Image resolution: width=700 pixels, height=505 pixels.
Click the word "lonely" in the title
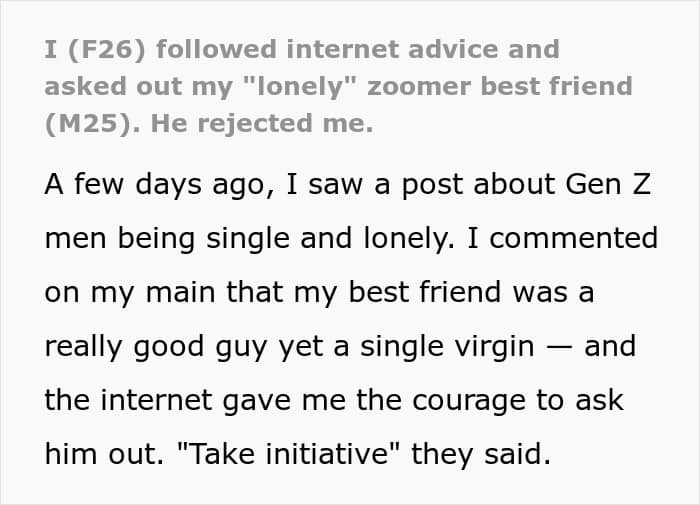(303, 86)
